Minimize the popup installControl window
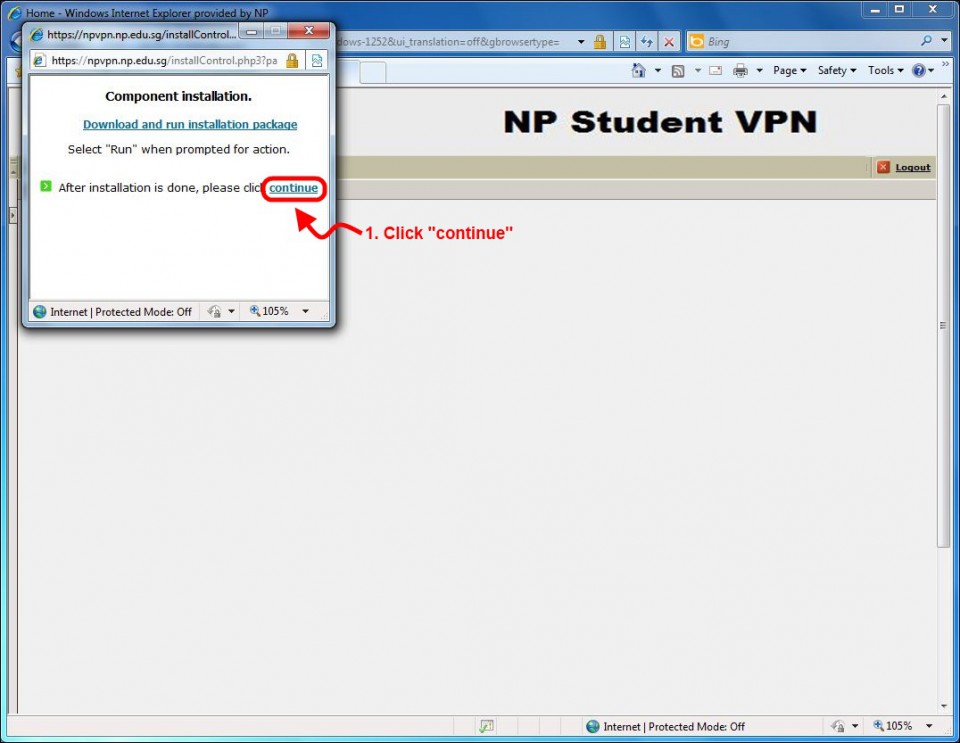Viewport: 960px width, 743px height. (x=252, y=31)
